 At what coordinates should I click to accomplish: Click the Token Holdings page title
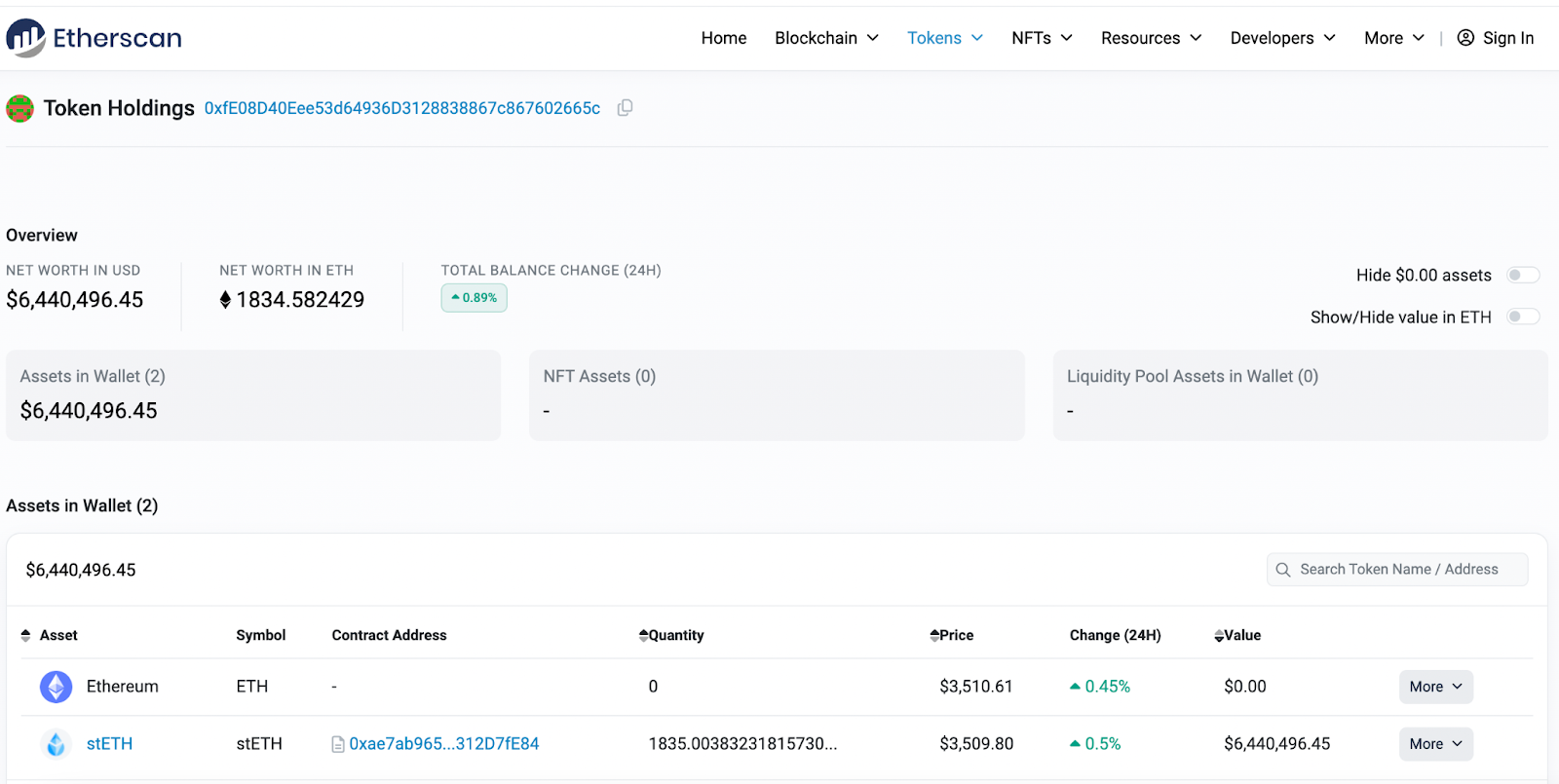[119, 108]
